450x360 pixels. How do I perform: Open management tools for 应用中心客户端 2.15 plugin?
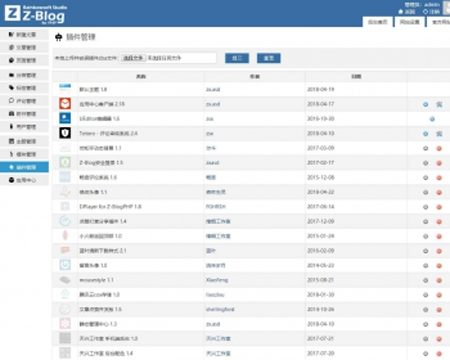coord(439,104)
